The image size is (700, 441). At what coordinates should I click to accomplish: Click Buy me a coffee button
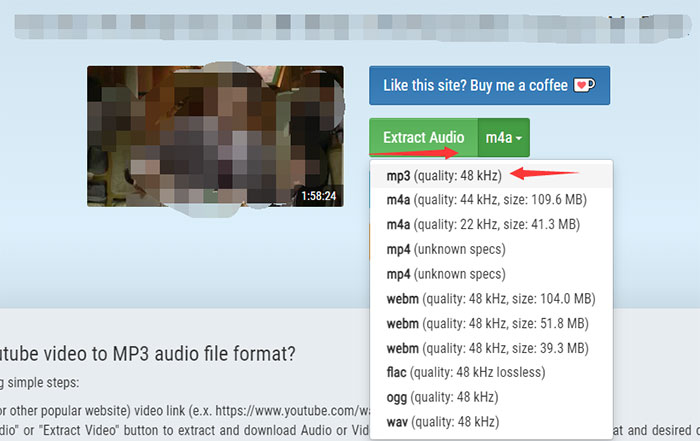489,85
